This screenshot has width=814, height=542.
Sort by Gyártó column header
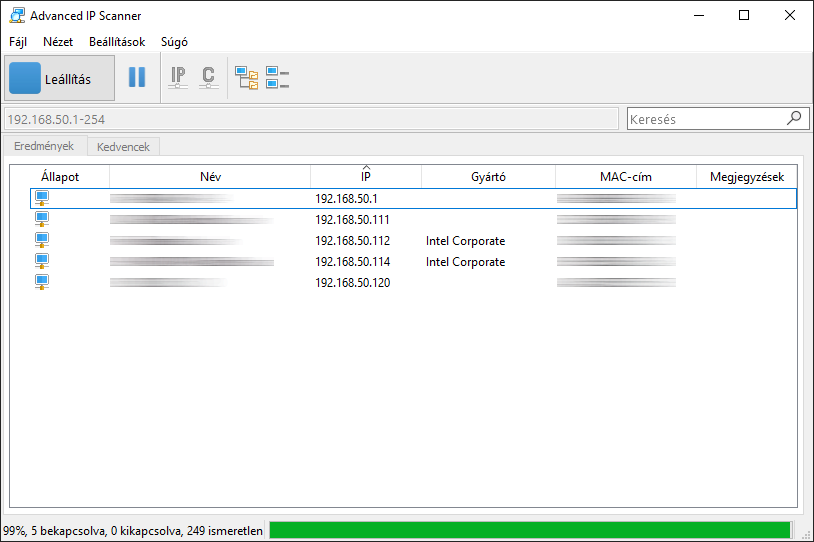pos(489,177)
